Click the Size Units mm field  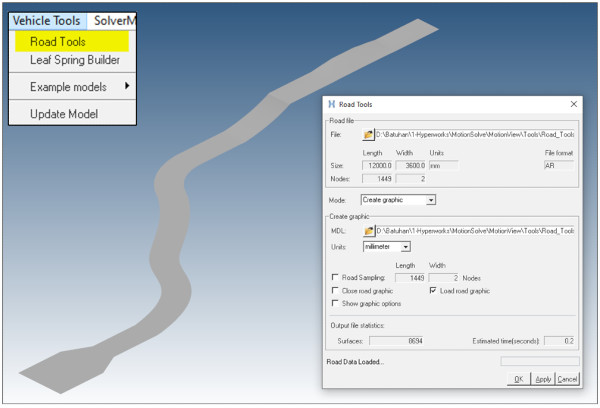point(443,165)
